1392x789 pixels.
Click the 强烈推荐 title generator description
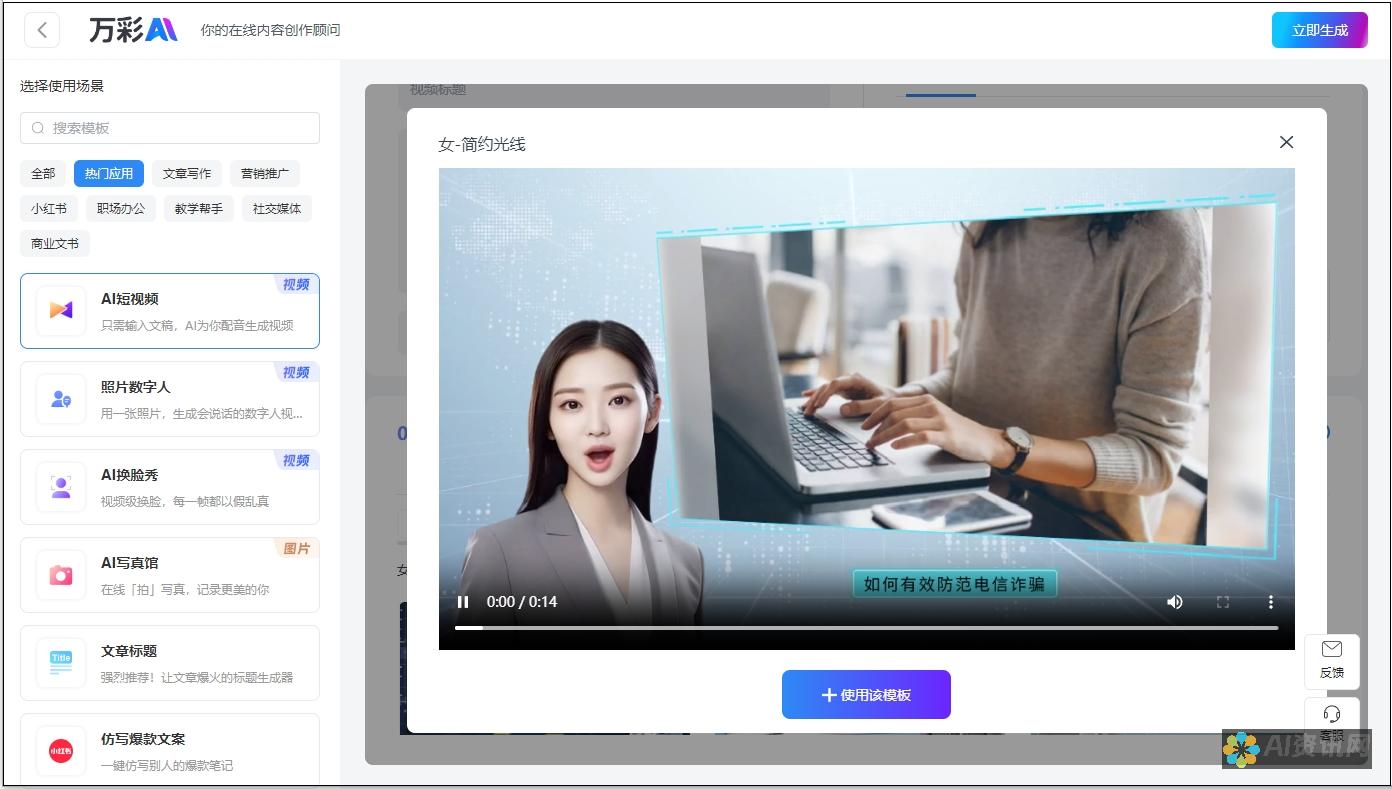197,677
